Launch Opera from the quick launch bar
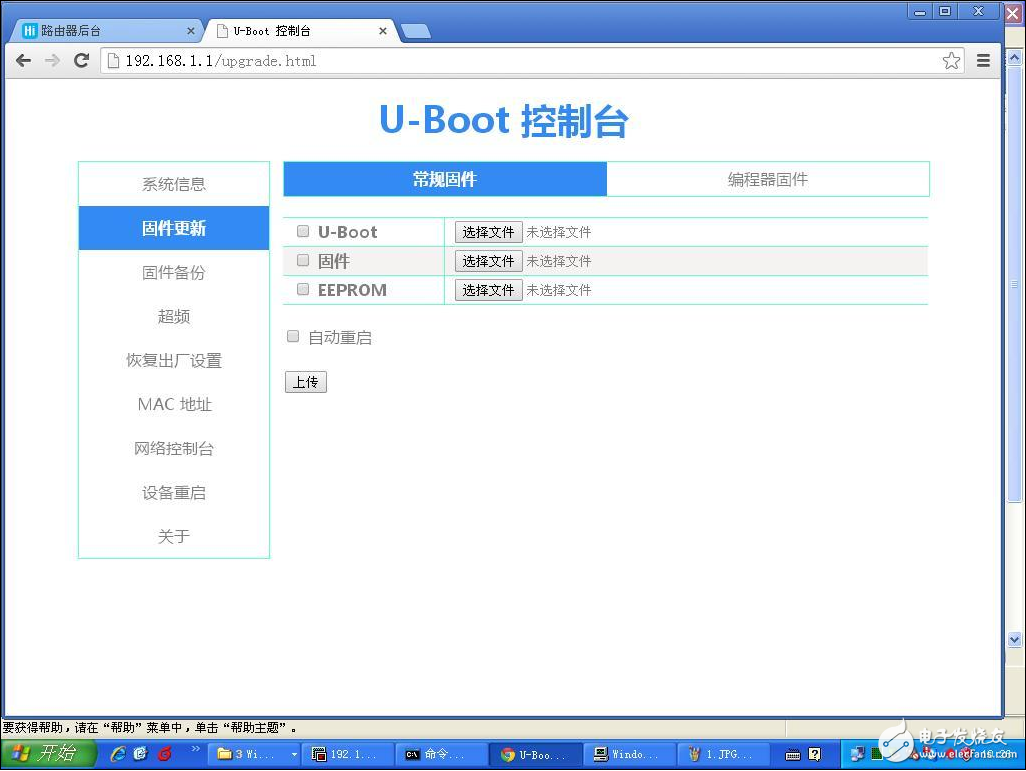1026x771 pixels. [166, 753]
